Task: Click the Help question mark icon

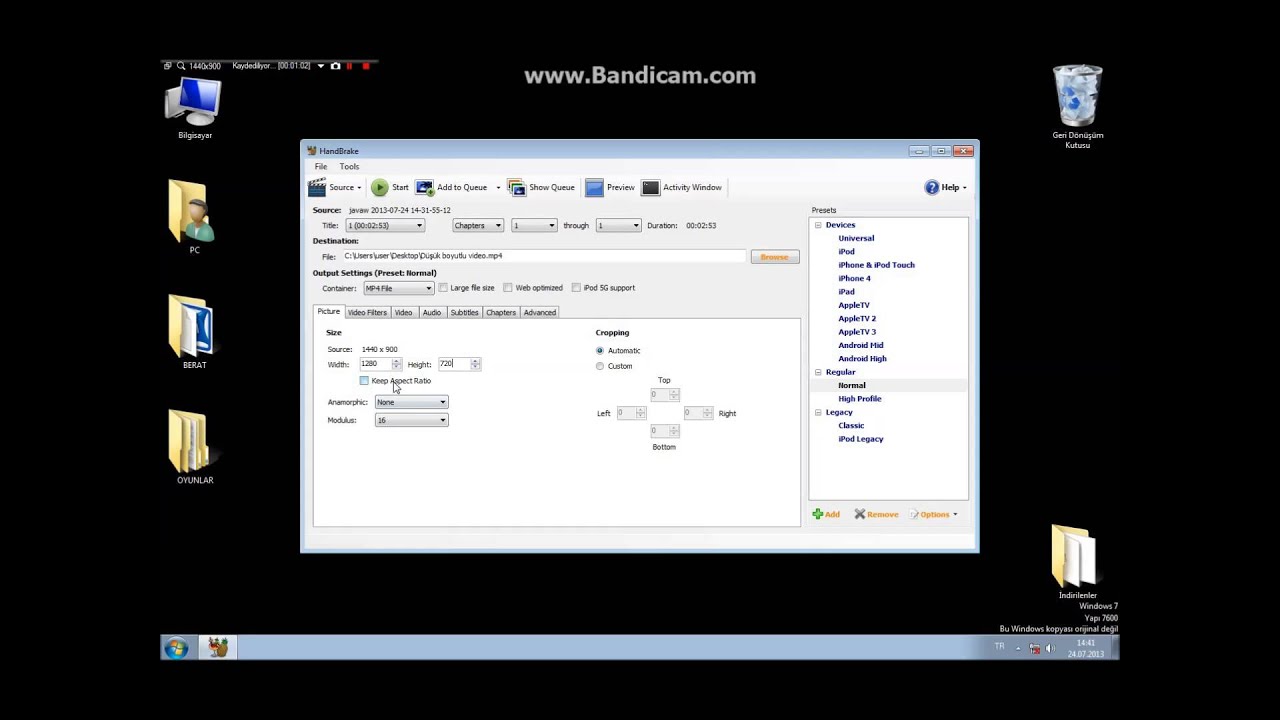Action: (x=932, y=187)
